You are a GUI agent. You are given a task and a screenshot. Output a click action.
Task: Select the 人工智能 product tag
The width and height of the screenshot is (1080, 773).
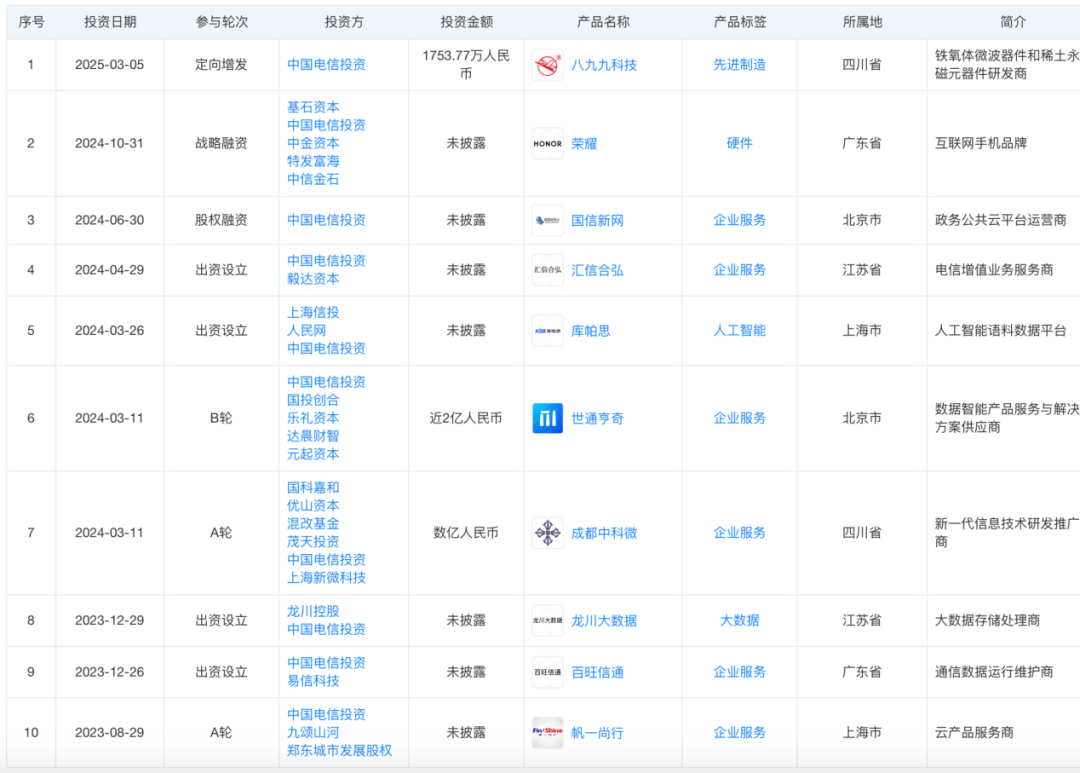(739, 331)
